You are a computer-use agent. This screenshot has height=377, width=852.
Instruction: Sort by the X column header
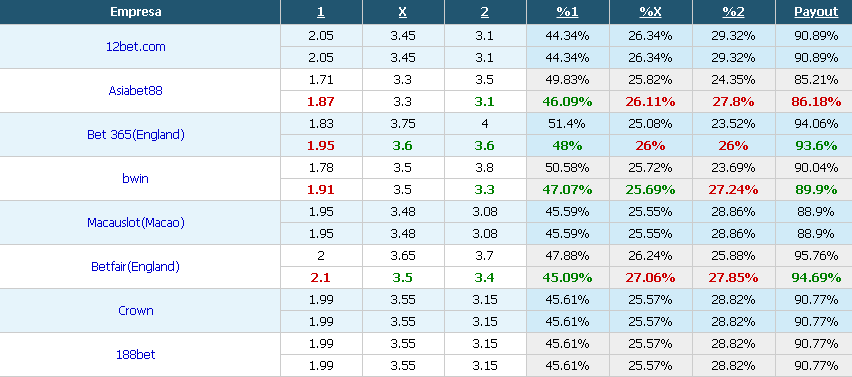click(403, 12)
